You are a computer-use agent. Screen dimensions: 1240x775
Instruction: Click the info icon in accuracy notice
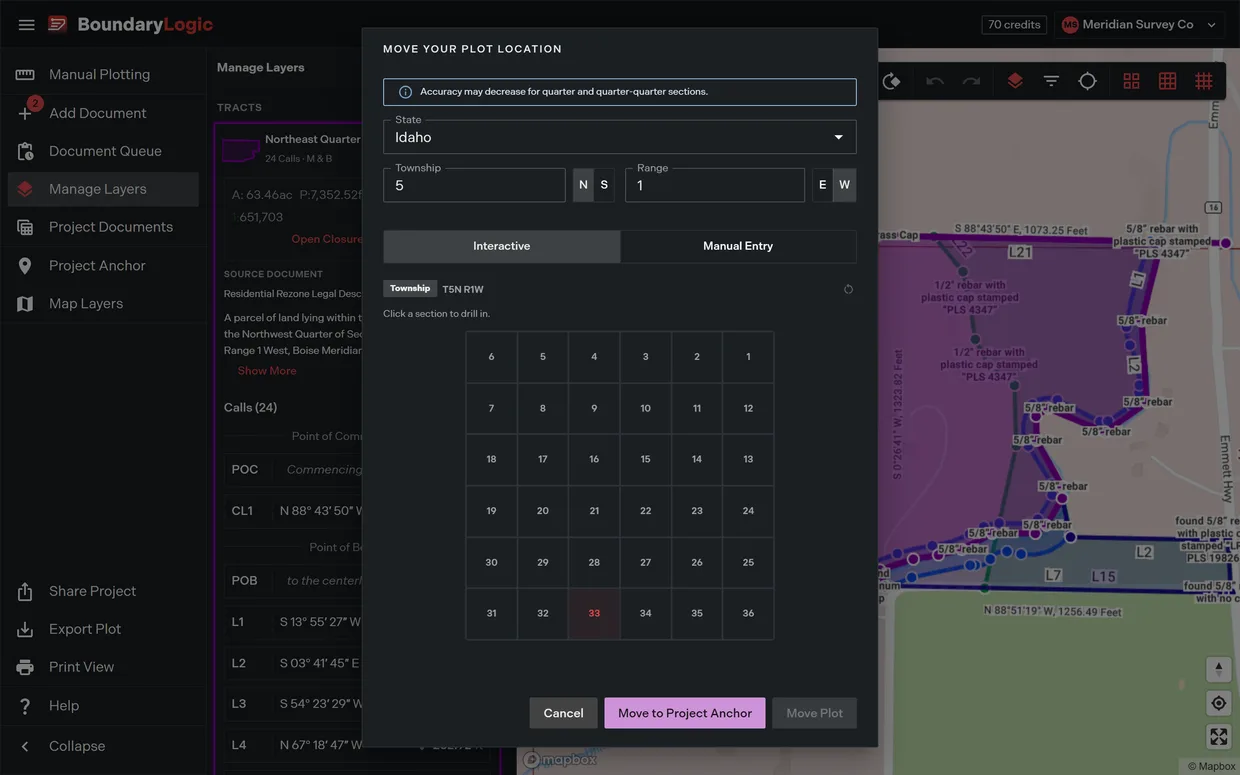[405, 92]
